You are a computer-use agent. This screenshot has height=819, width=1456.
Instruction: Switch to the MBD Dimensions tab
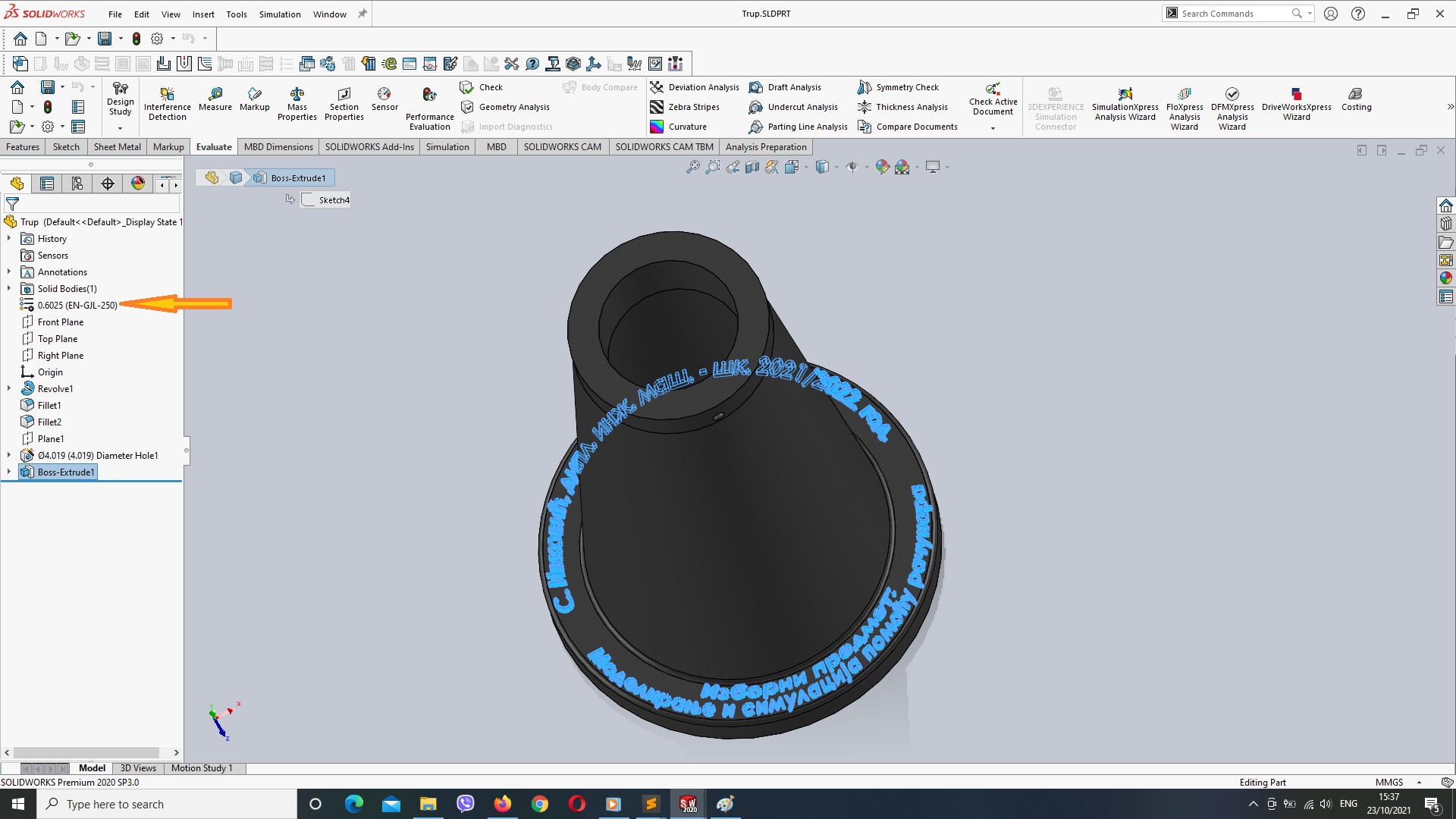pyautogui.click(x=278, y=146)
